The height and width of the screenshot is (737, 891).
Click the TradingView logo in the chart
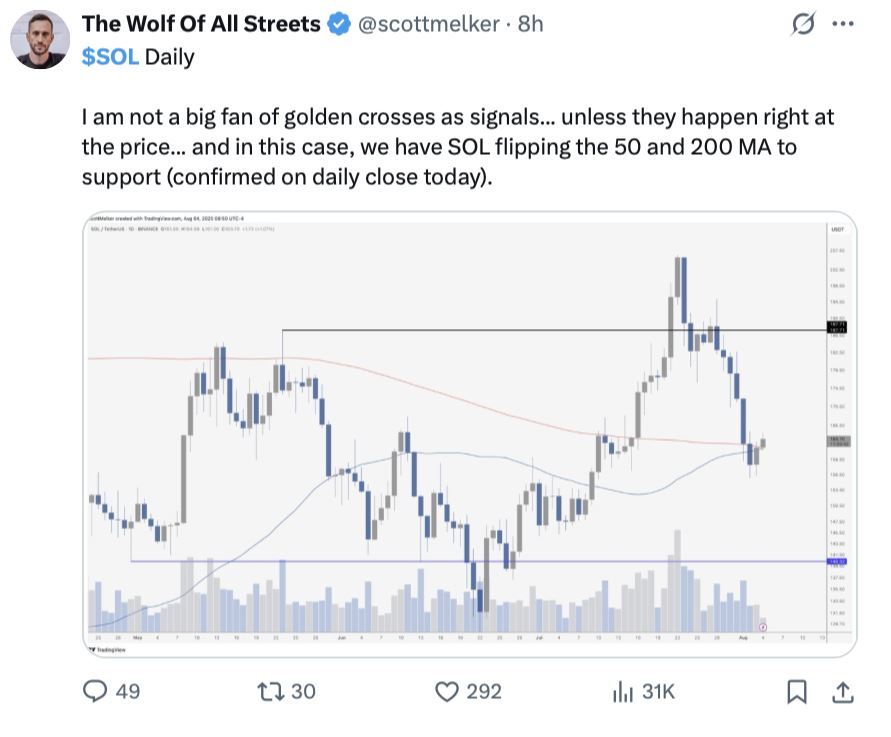[x=104, y=648]
